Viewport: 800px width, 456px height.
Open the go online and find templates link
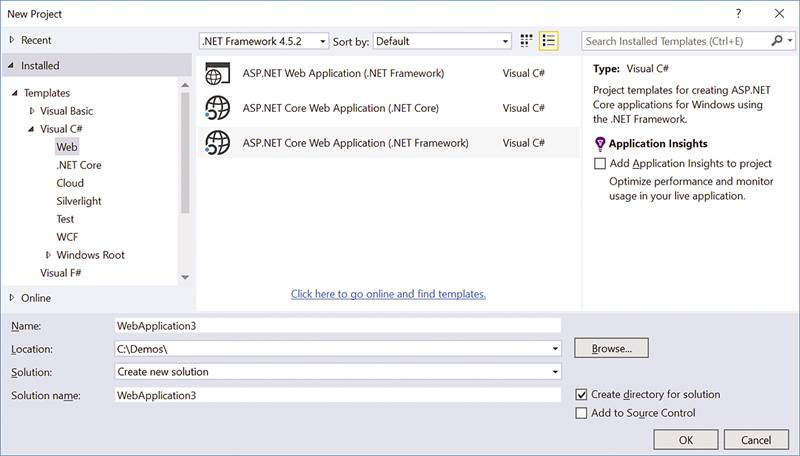(388, 294)
